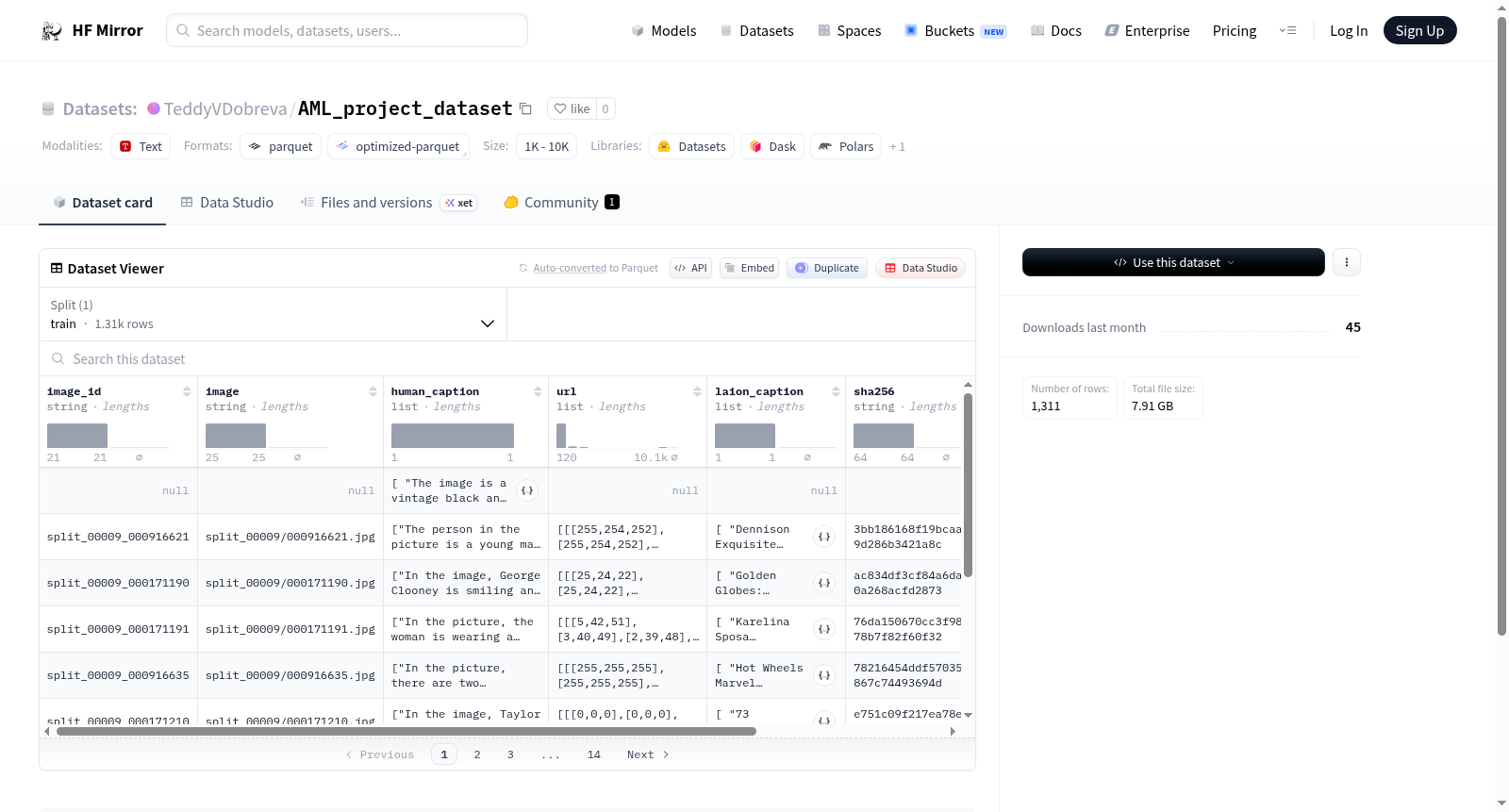Expand the train split dropdown
This screenshot has width=1509, height=812.
click(x=273, y=314)
